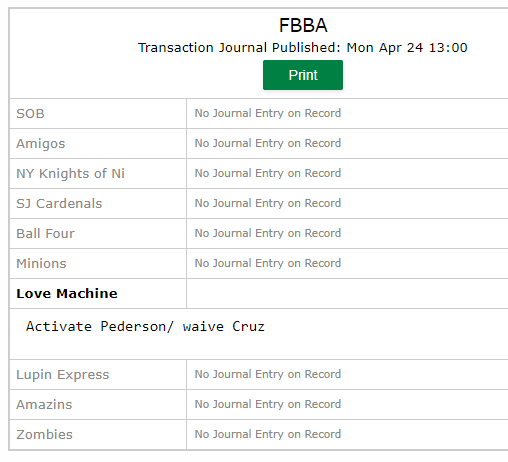Click the Transaction Journal Published date heading

[x=303, y=48]
